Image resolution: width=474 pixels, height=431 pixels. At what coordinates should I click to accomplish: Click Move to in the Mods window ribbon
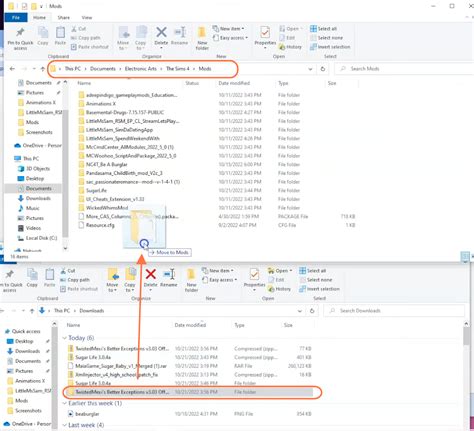point(123,38)
